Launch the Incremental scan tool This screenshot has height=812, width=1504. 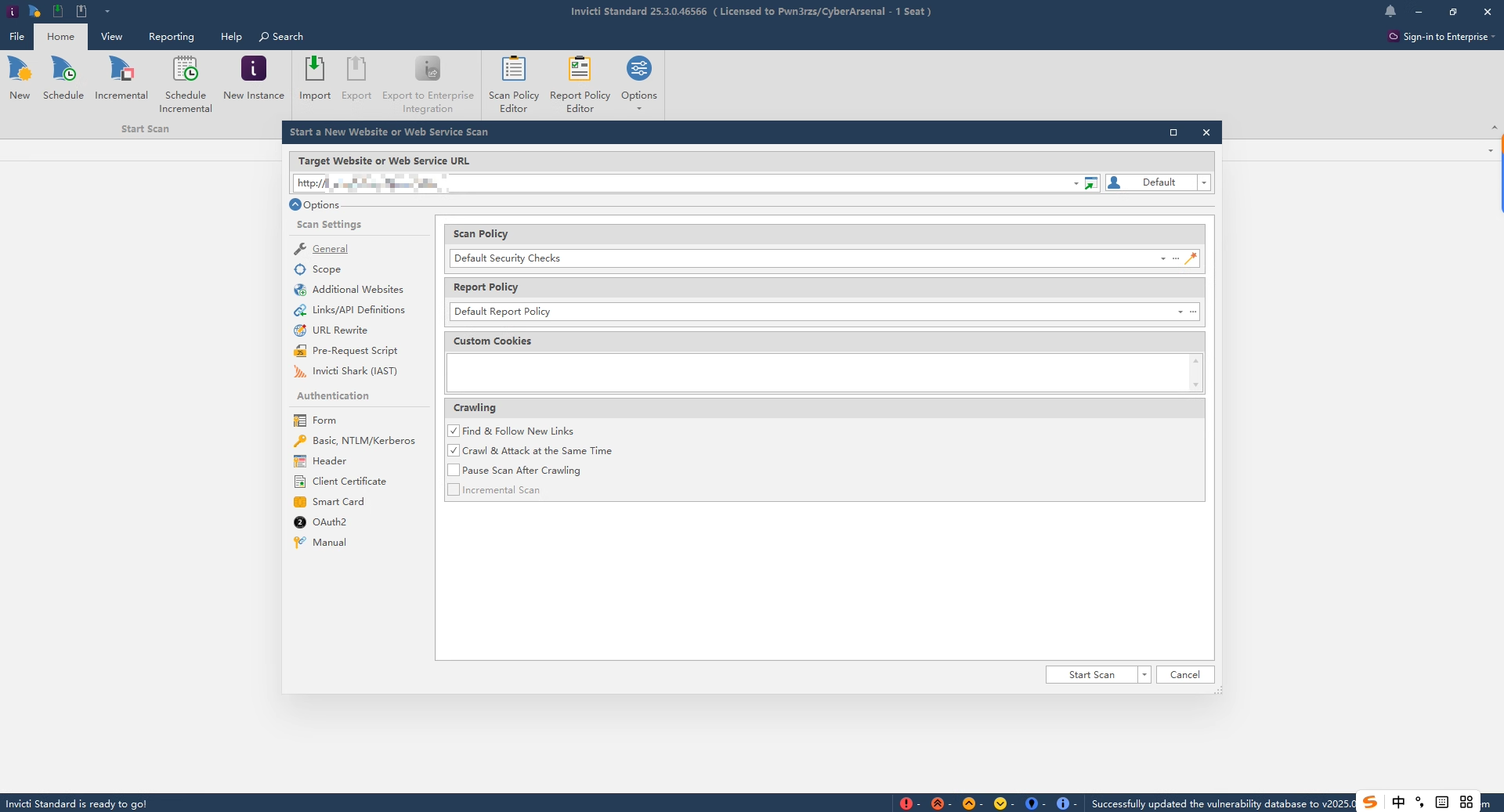[121, 78]
